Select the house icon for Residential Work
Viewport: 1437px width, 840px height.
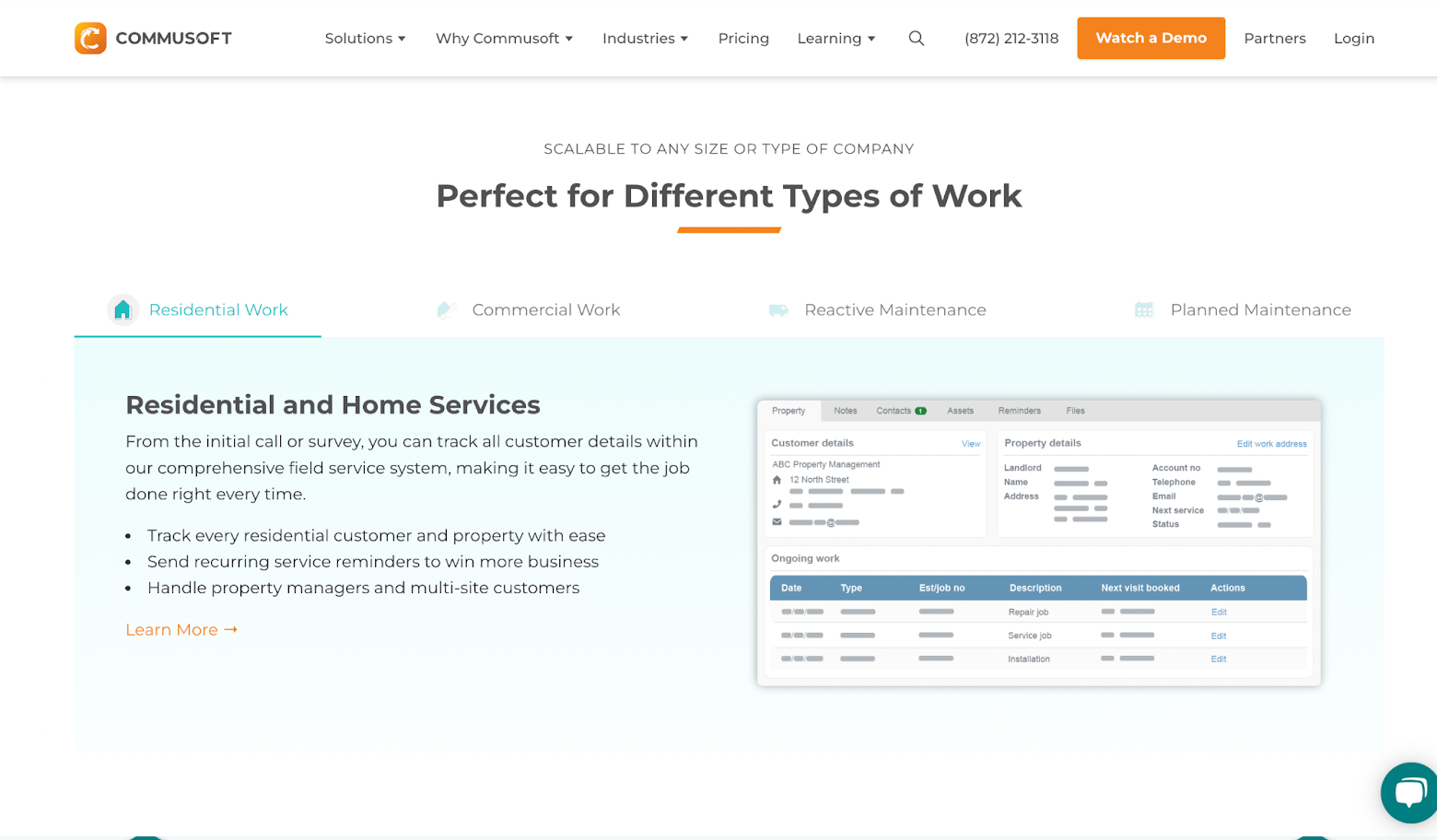coord(123,309)
